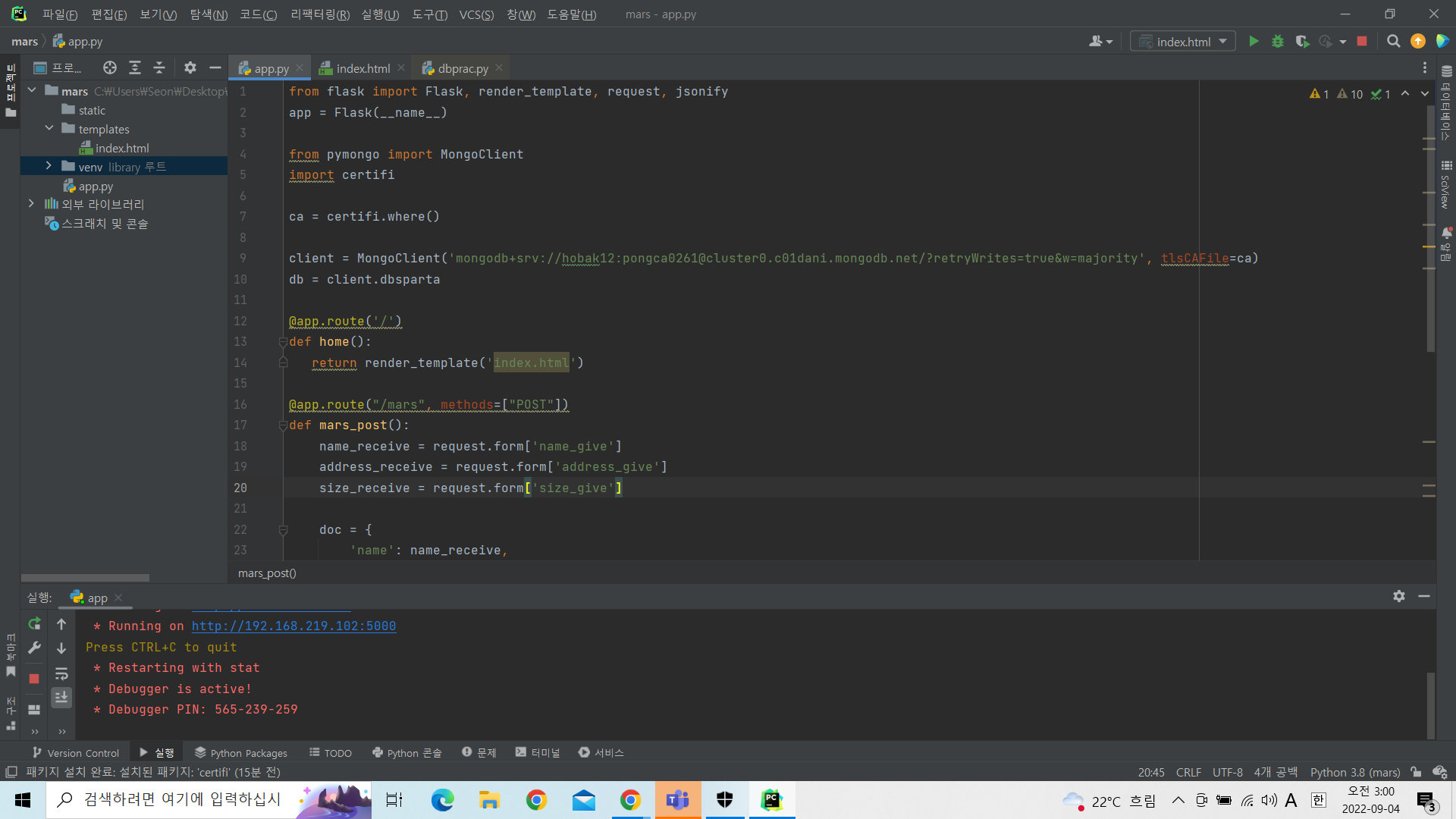
Task: Expand the venv folder
Action: click(49, 166)
